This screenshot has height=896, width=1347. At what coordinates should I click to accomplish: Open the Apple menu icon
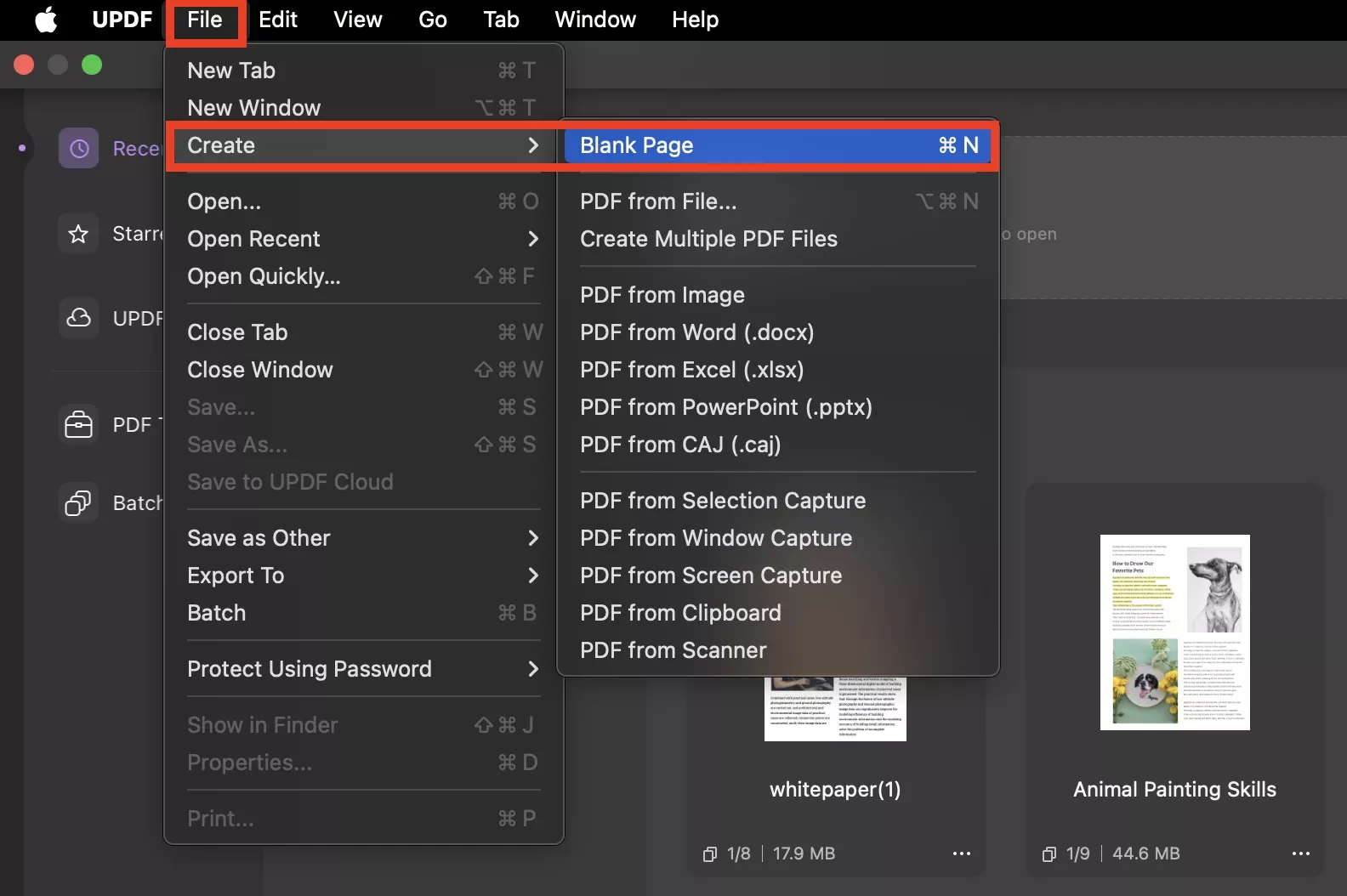[46, 20]
